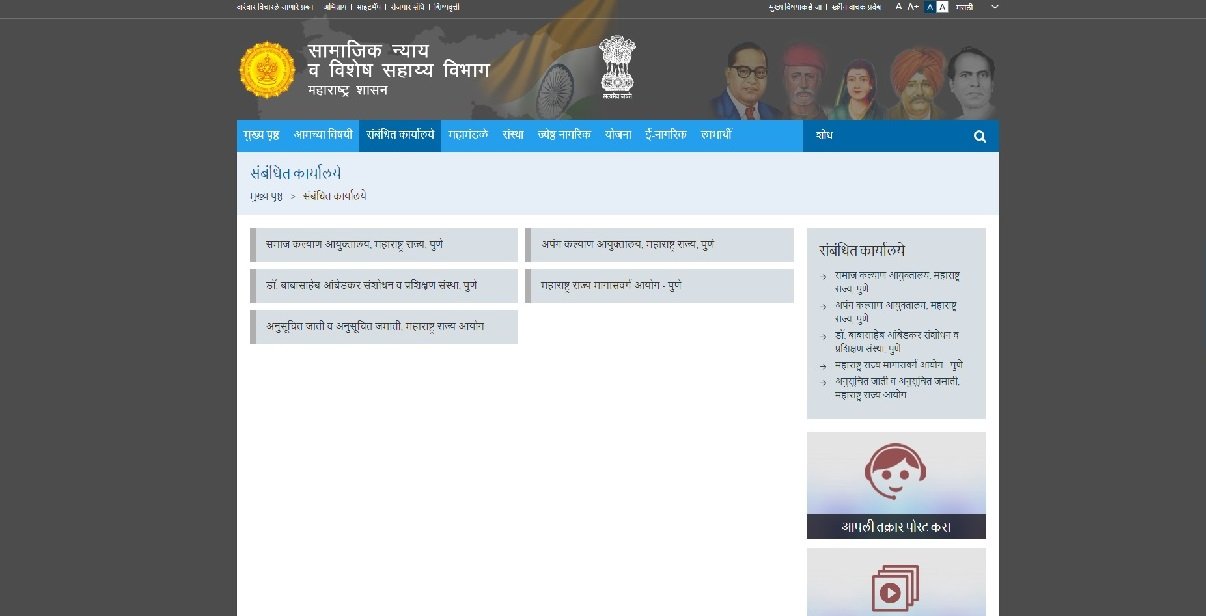The height and width of the screenshot is (616, 1206).
Task: Click into the शोध search field
Action: [885, 136]
